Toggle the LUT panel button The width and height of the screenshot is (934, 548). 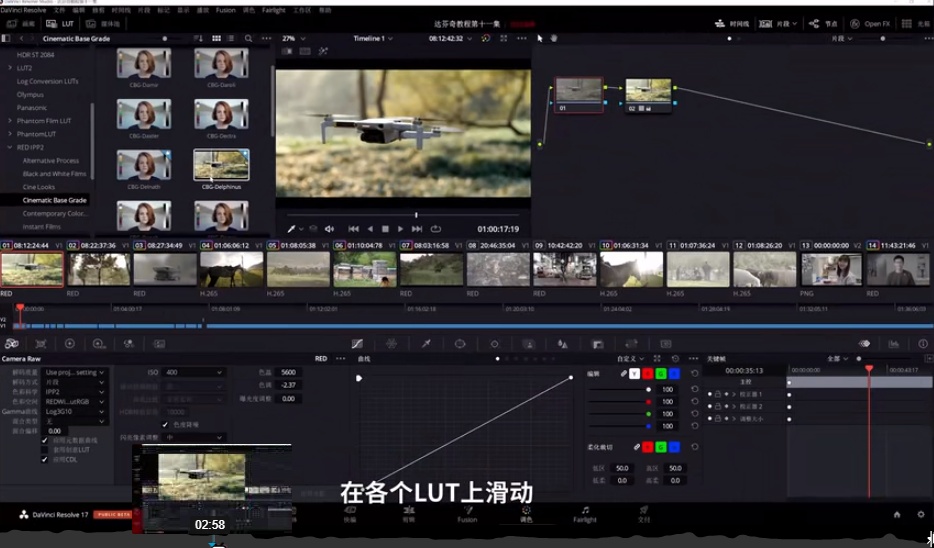pyautogui.click(x=60, y=24)
